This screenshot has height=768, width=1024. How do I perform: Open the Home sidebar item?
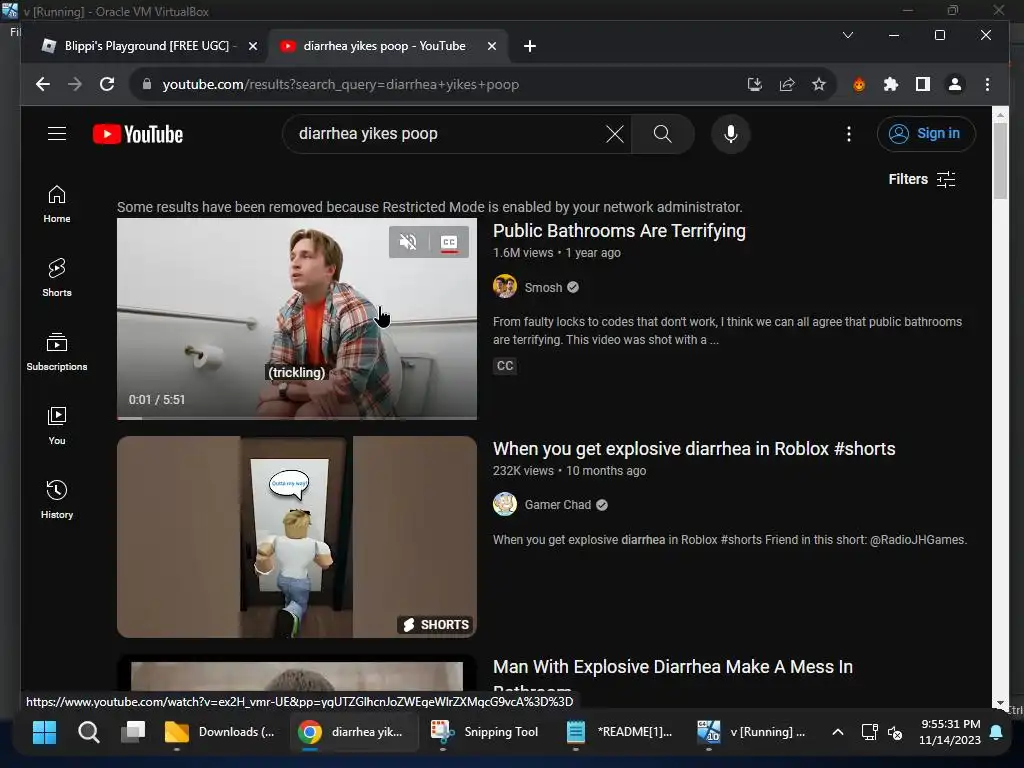pyautogui.click(x=57, y=204)
